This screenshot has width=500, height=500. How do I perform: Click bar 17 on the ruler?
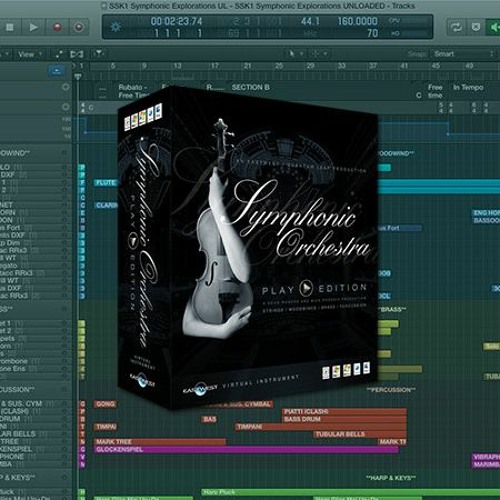(x=215, y=66)
